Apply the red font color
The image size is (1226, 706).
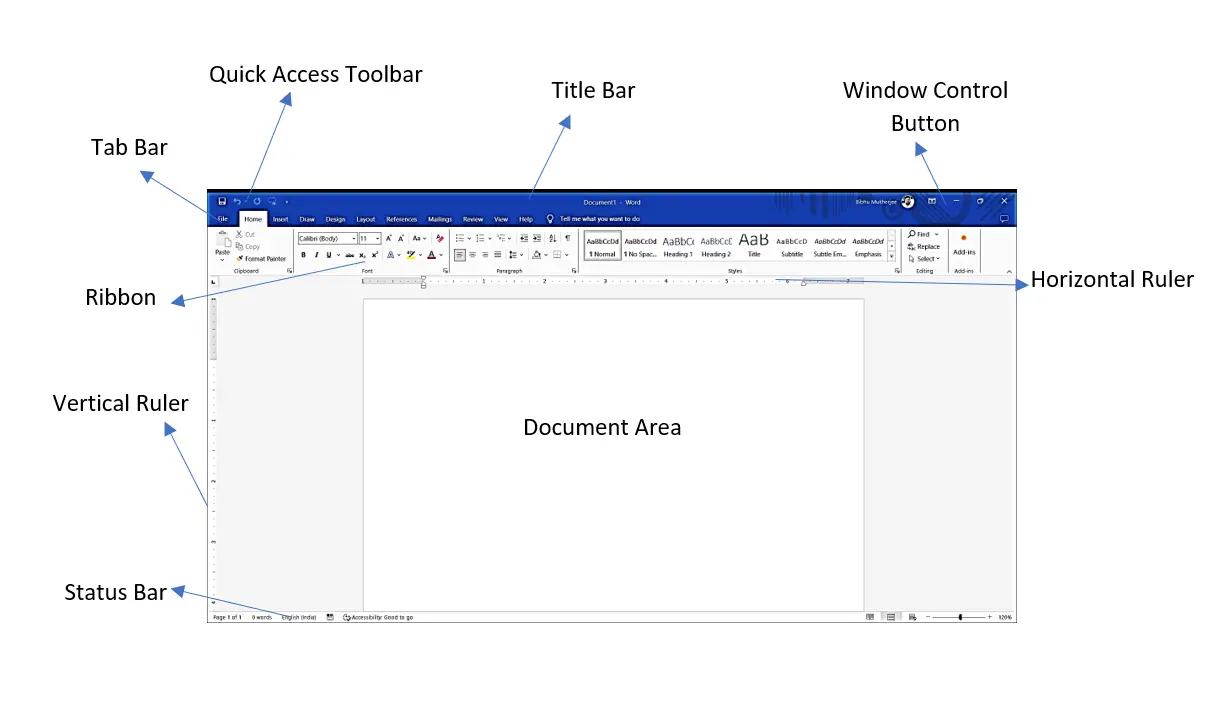[x=431, y=255]
